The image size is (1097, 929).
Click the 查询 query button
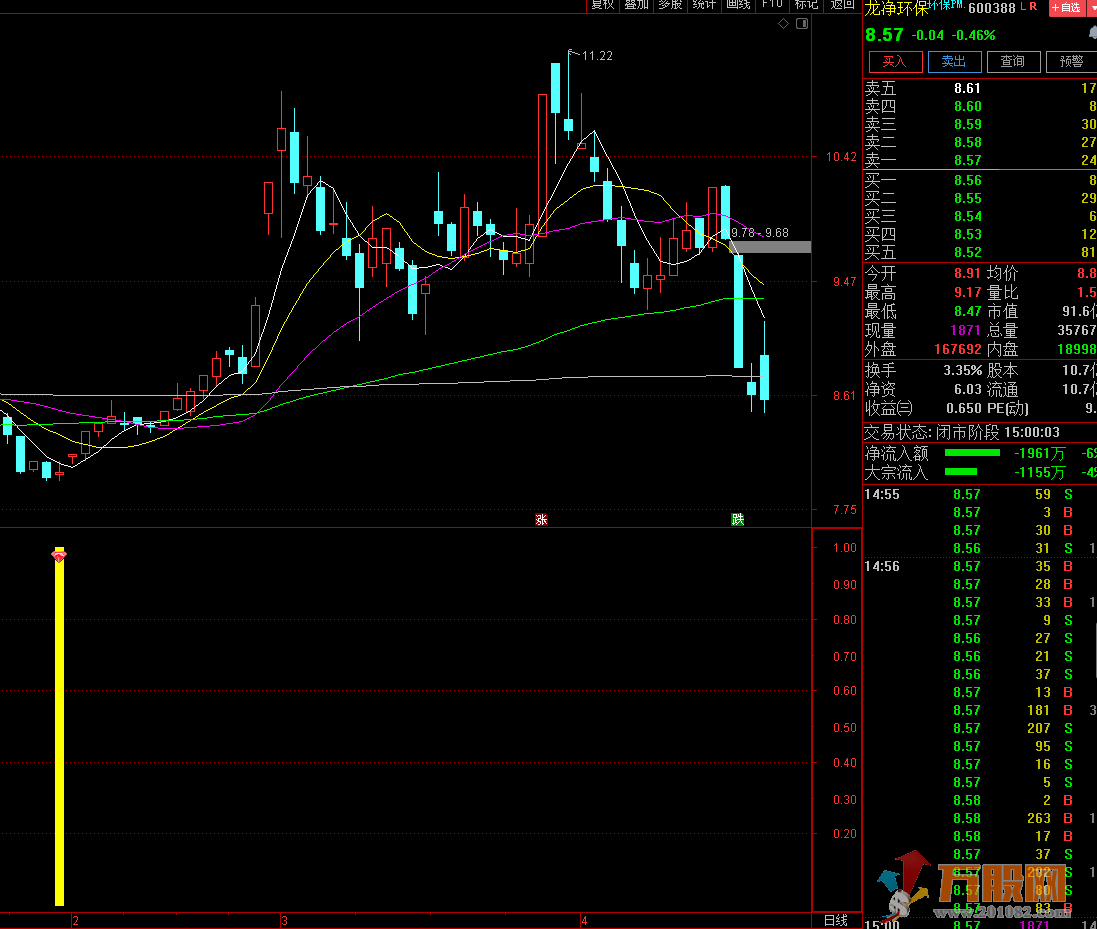1013,62
